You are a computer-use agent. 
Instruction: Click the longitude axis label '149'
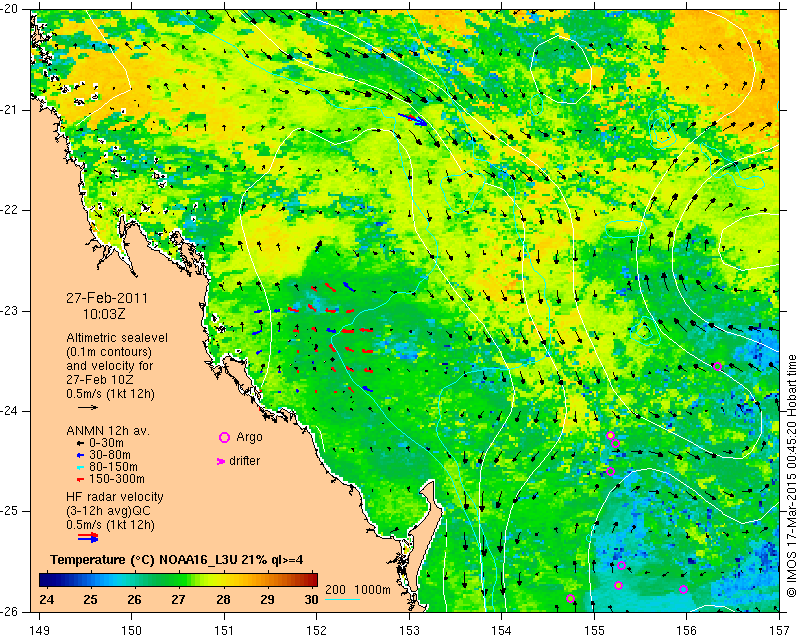(40, 630)
